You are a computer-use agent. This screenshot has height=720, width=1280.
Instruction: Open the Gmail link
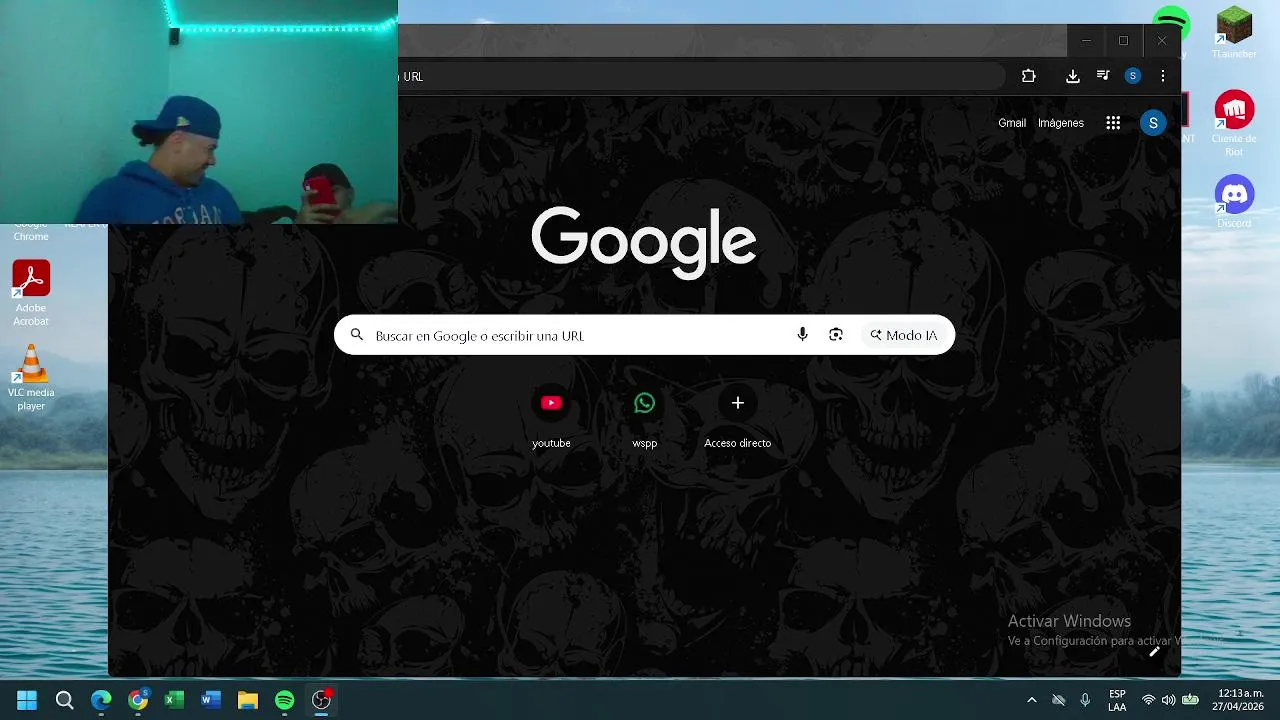[x=1012, y=123]
